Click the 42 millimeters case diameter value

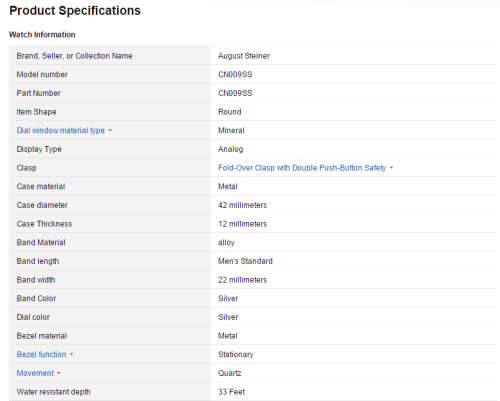tap(242, 205)
